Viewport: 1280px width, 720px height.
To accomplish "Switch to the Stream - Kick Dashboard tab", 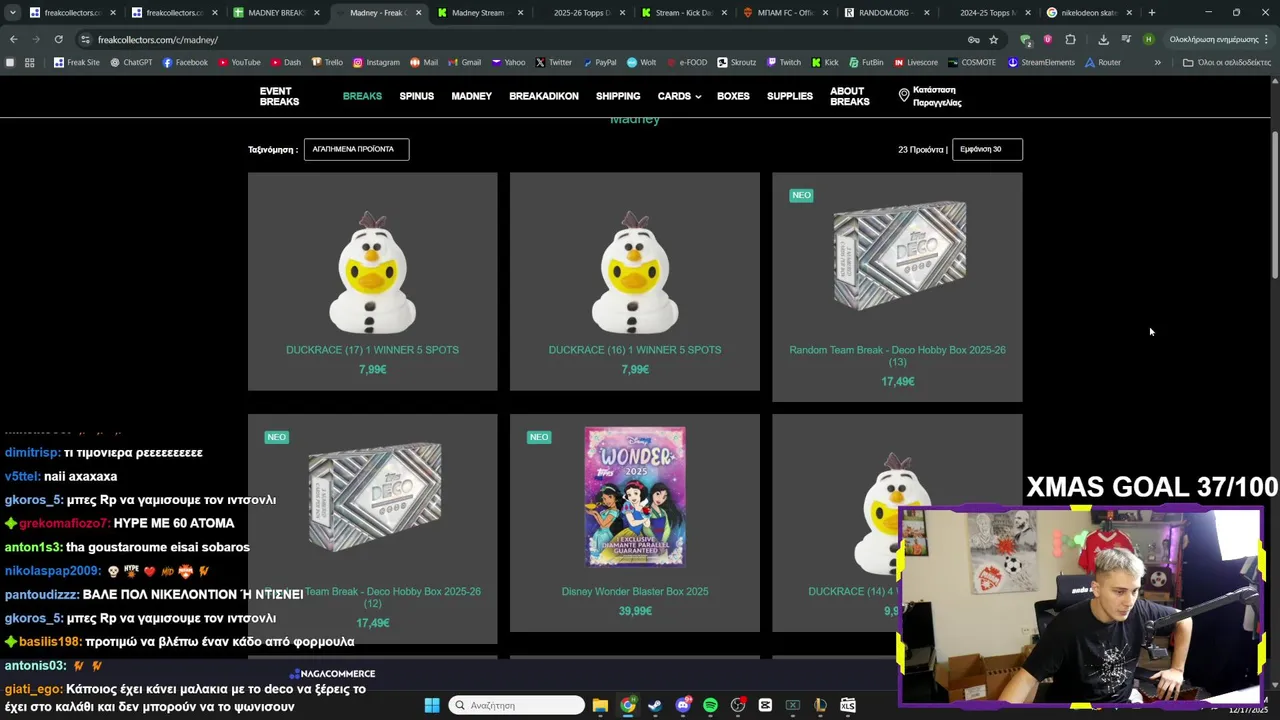I will coord(685,13).
